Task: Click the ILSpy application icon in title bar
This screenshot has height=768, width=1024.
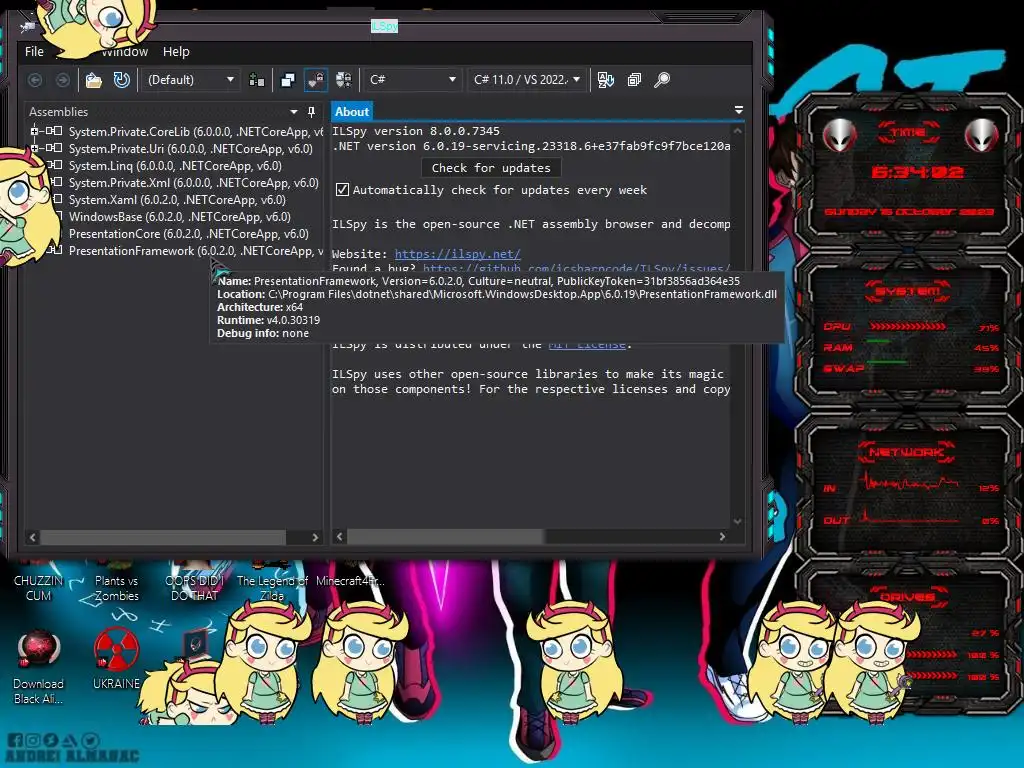Action: click(x=27, y=26)
